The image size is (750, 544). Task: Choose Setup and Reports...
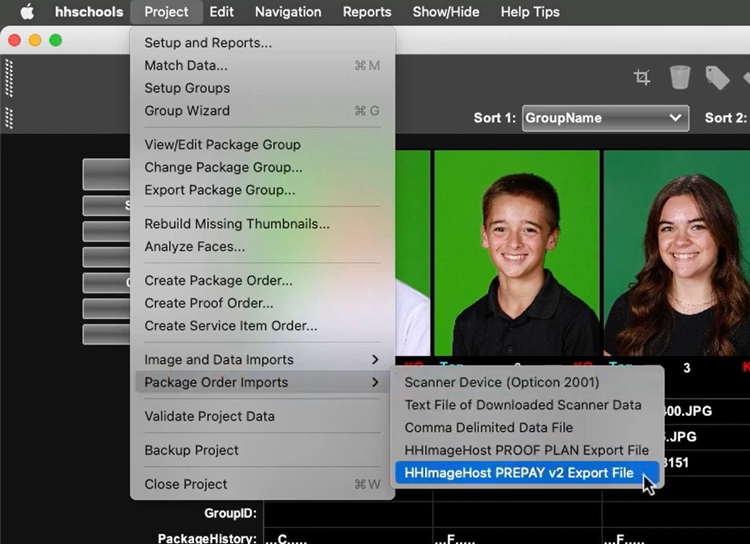tap(262, 43)
